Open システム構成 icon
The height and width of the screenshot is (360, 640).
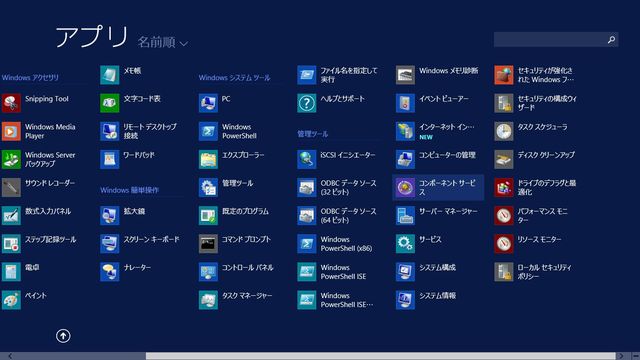point(405,272)
